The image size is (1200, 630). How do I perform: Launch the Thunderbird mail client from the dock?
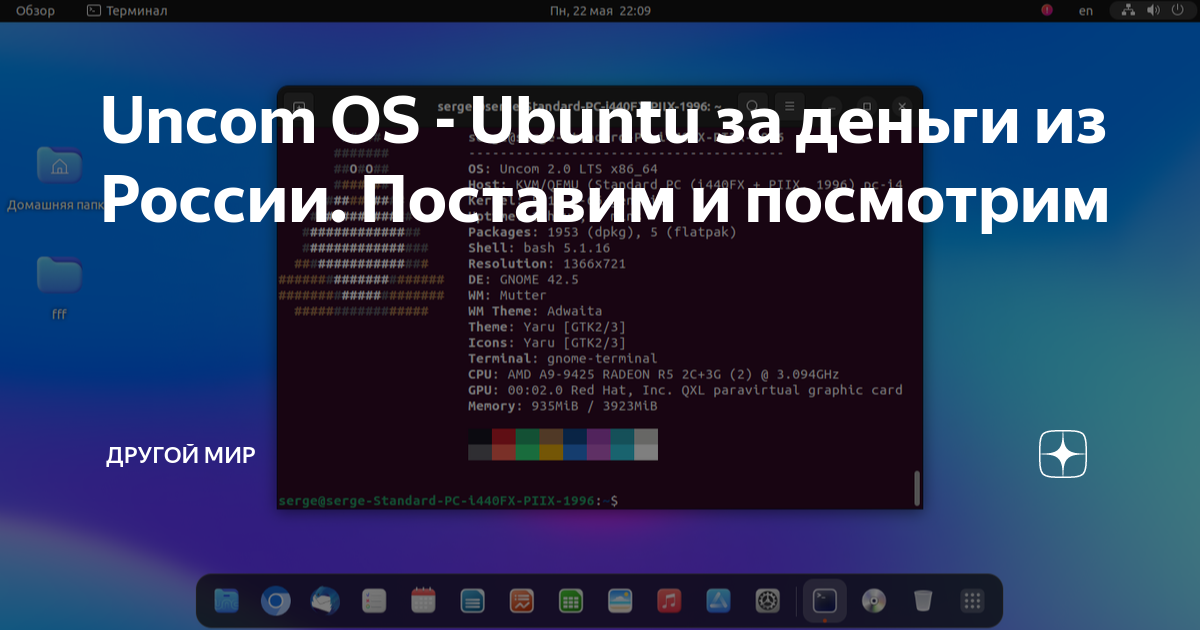tap(324, 600)
